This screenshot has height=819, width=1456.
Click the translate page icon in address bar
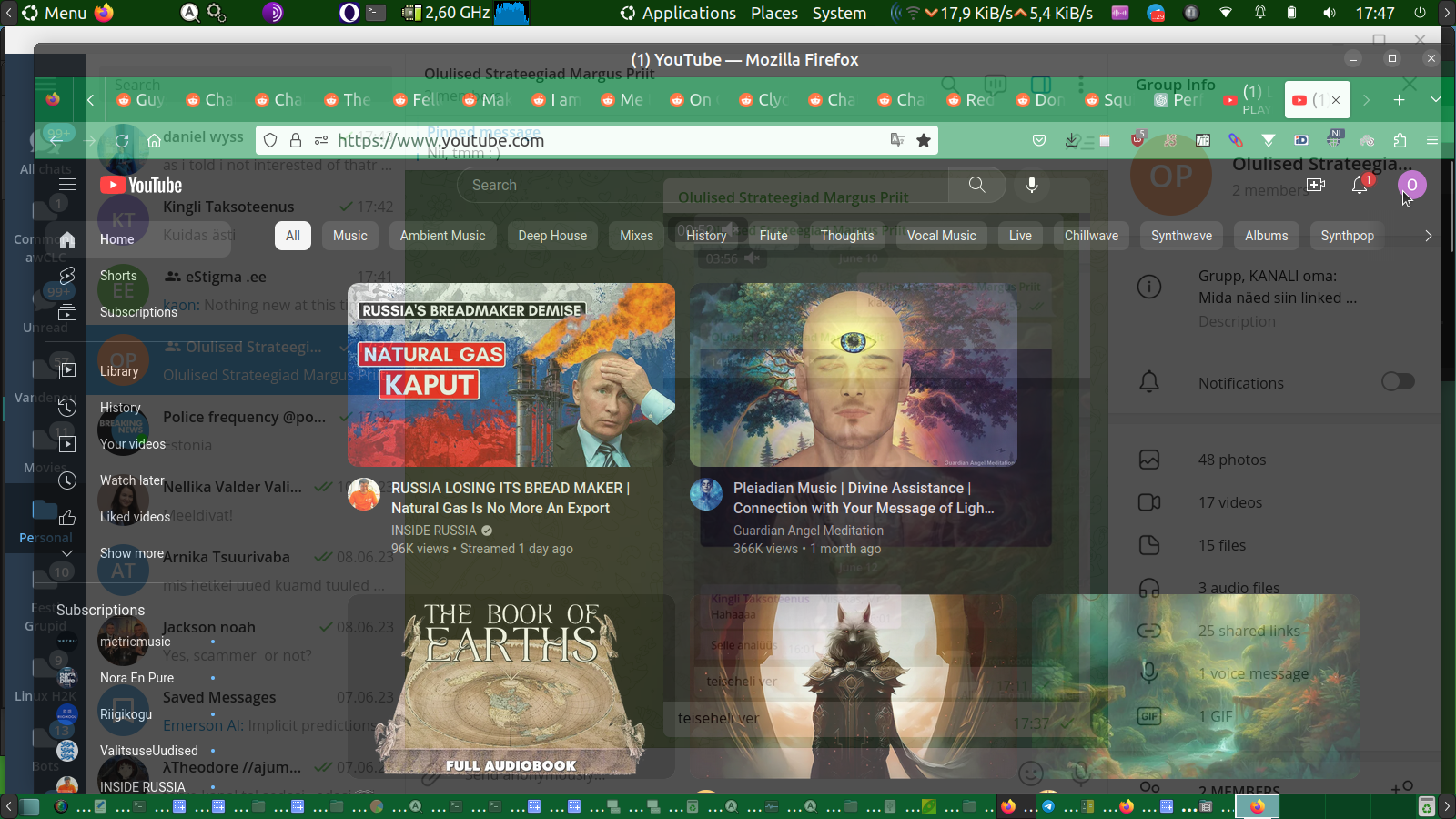898,140
